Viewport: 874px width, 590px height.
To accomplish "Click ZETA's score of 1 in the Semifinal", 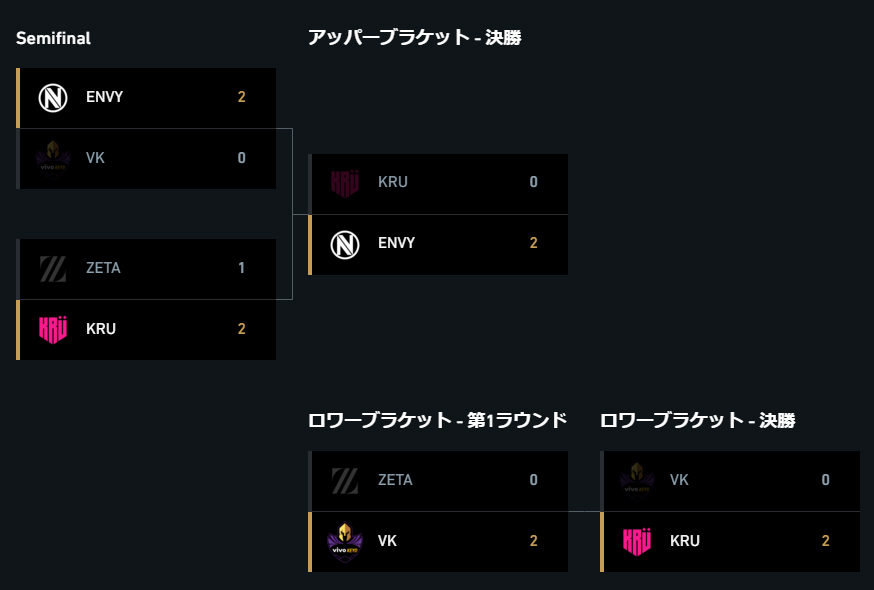I will [x=241, y=268].
